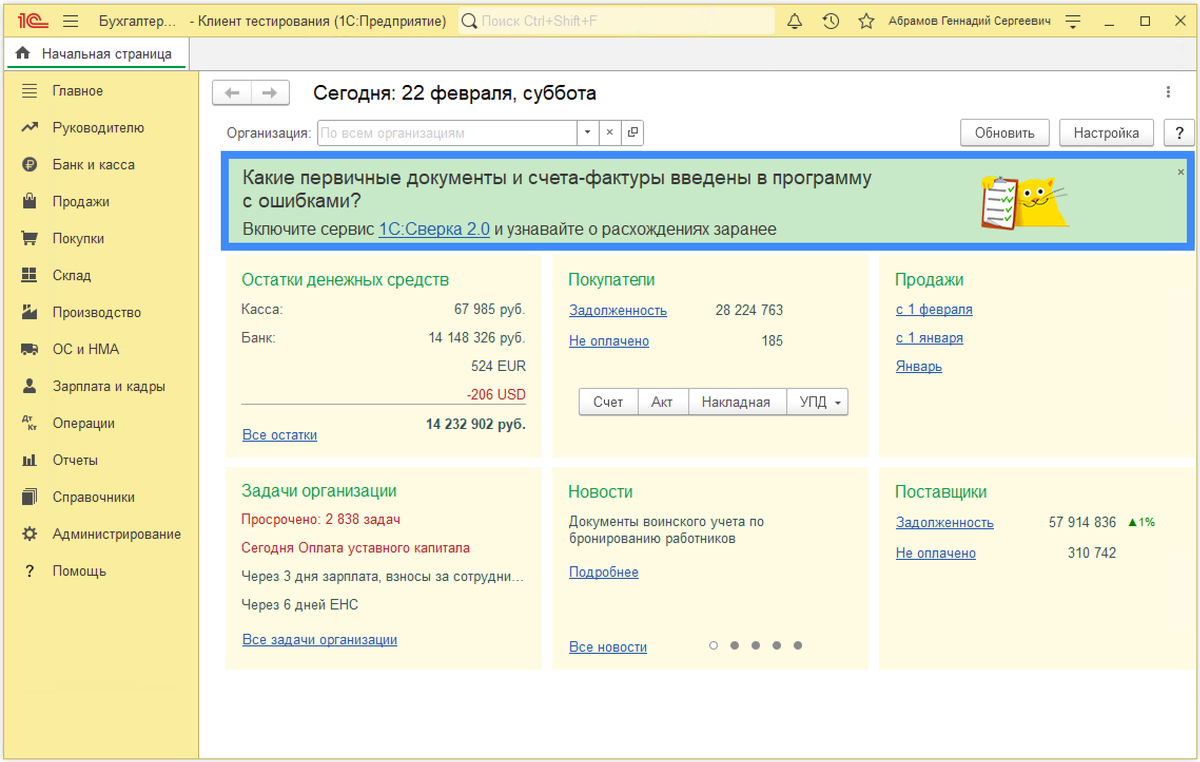Click the Помощь question mark icon

(x=30, y=571)
